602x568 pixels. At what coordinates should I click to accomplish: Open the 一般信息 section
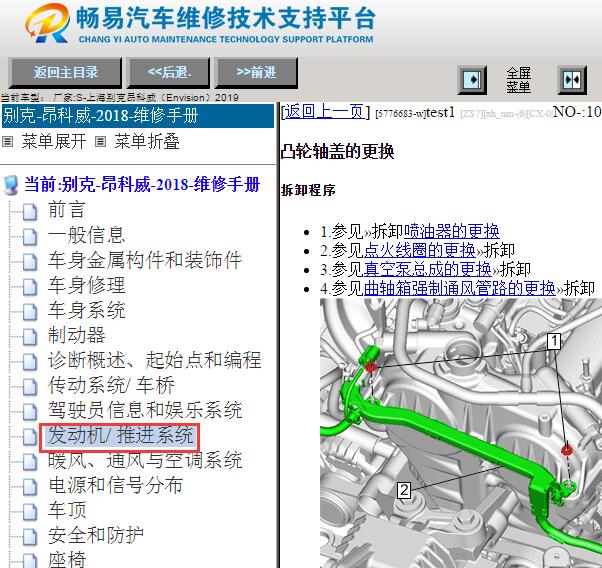click(x=86, y=235)
